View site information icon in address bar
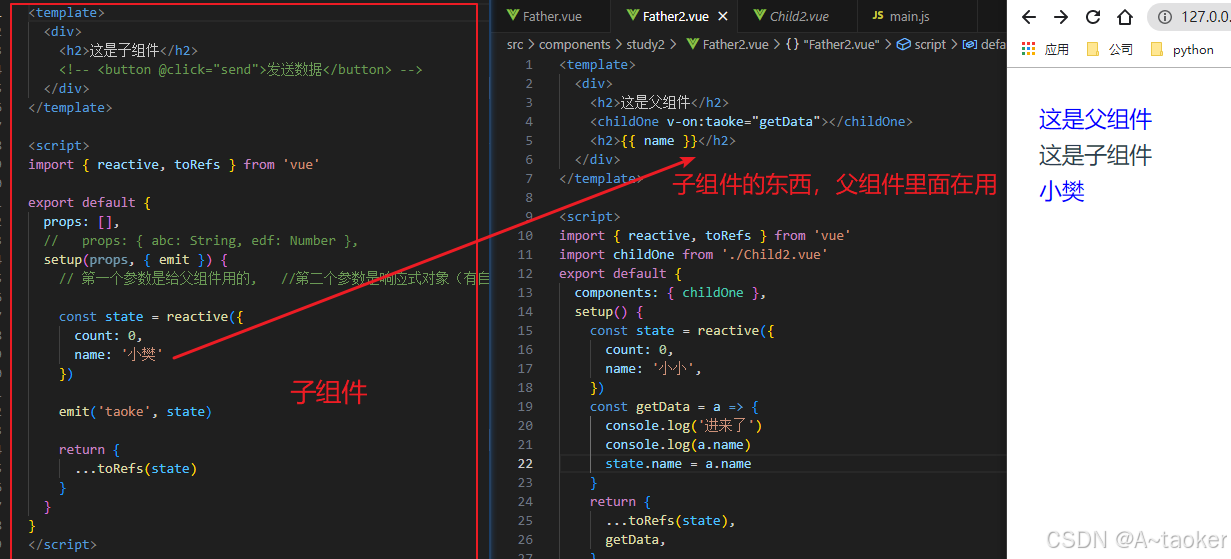The height and width of the screenshot is (559, 1231). [1165, 17]
